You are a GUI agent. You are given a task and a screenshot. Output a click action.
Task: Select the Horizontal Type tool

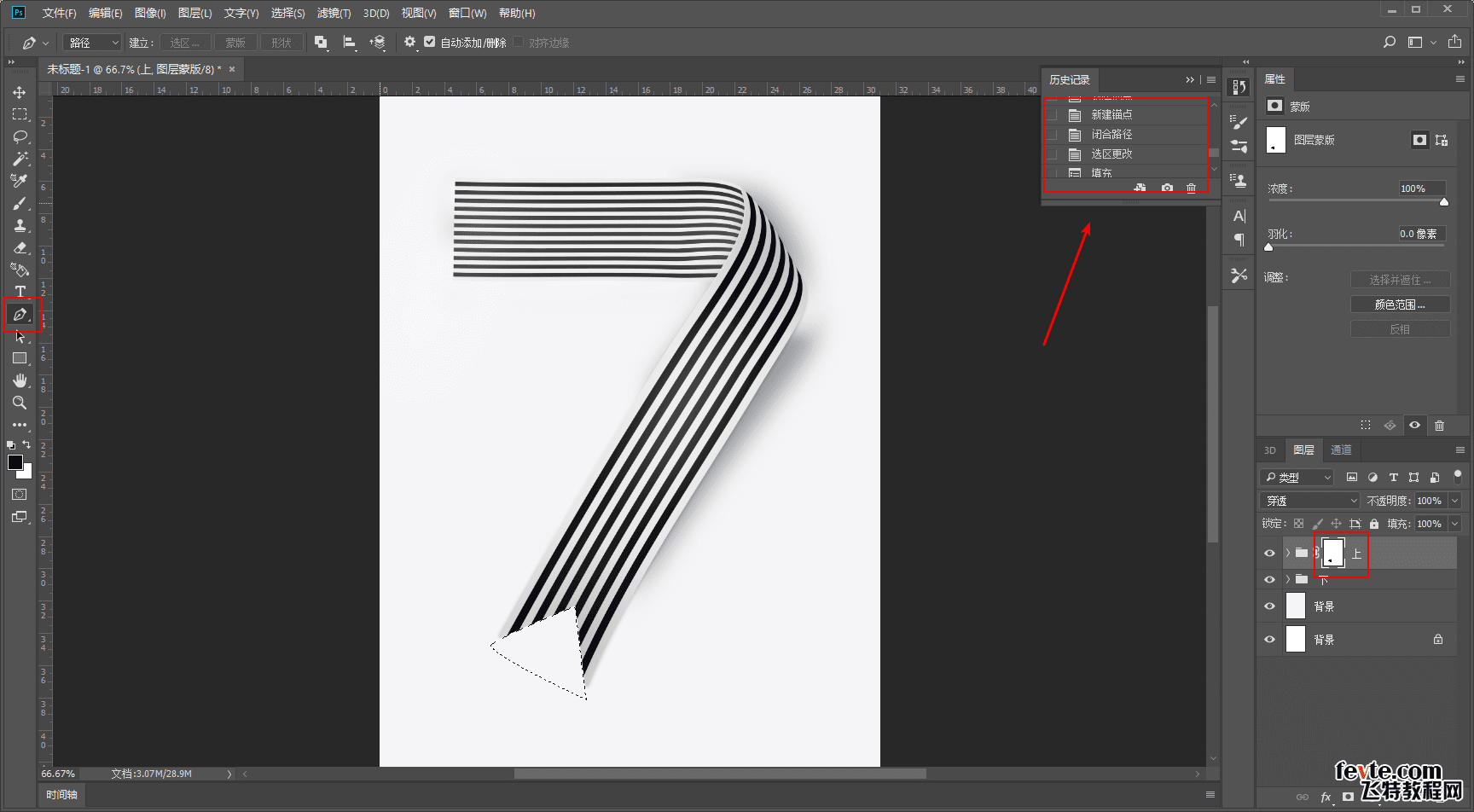(20, 292)
